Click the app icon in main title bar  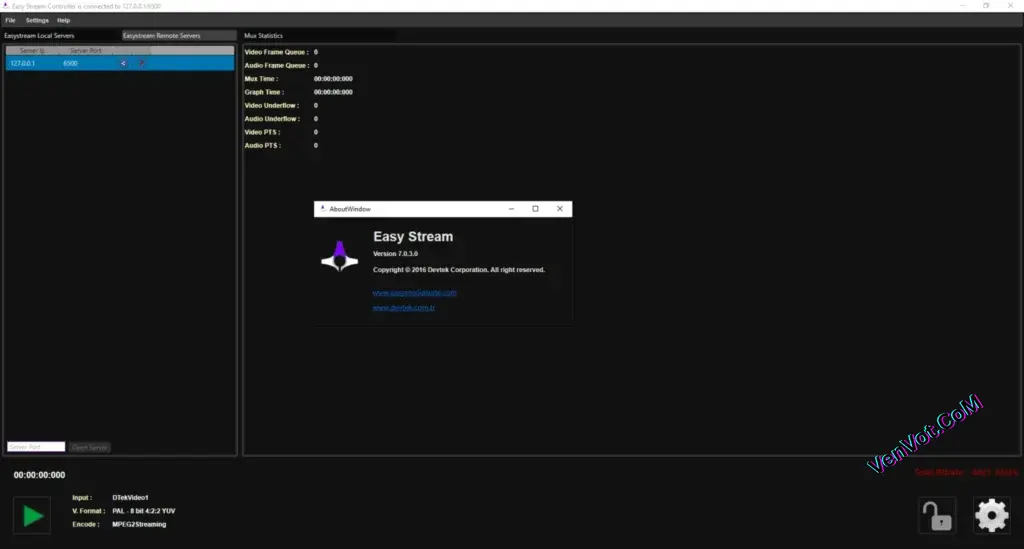(6, 6)
